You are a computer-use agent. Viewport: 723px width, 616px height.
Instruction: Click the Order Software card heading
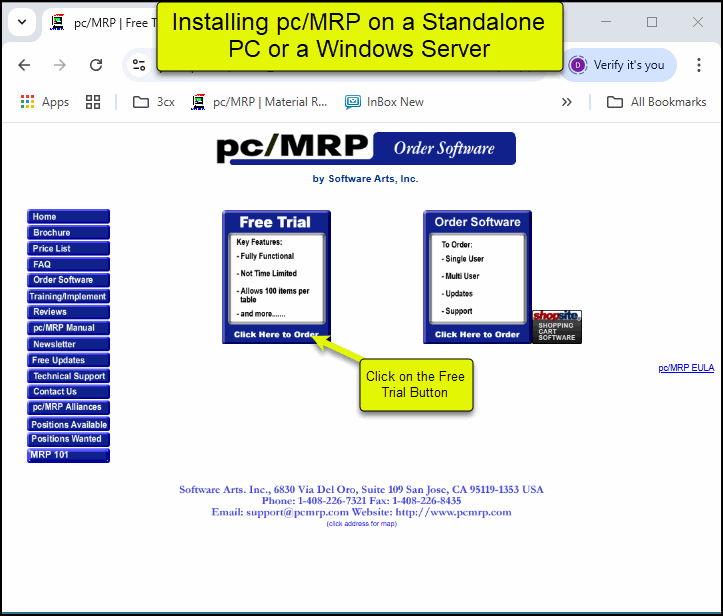[x=477, y=222]
